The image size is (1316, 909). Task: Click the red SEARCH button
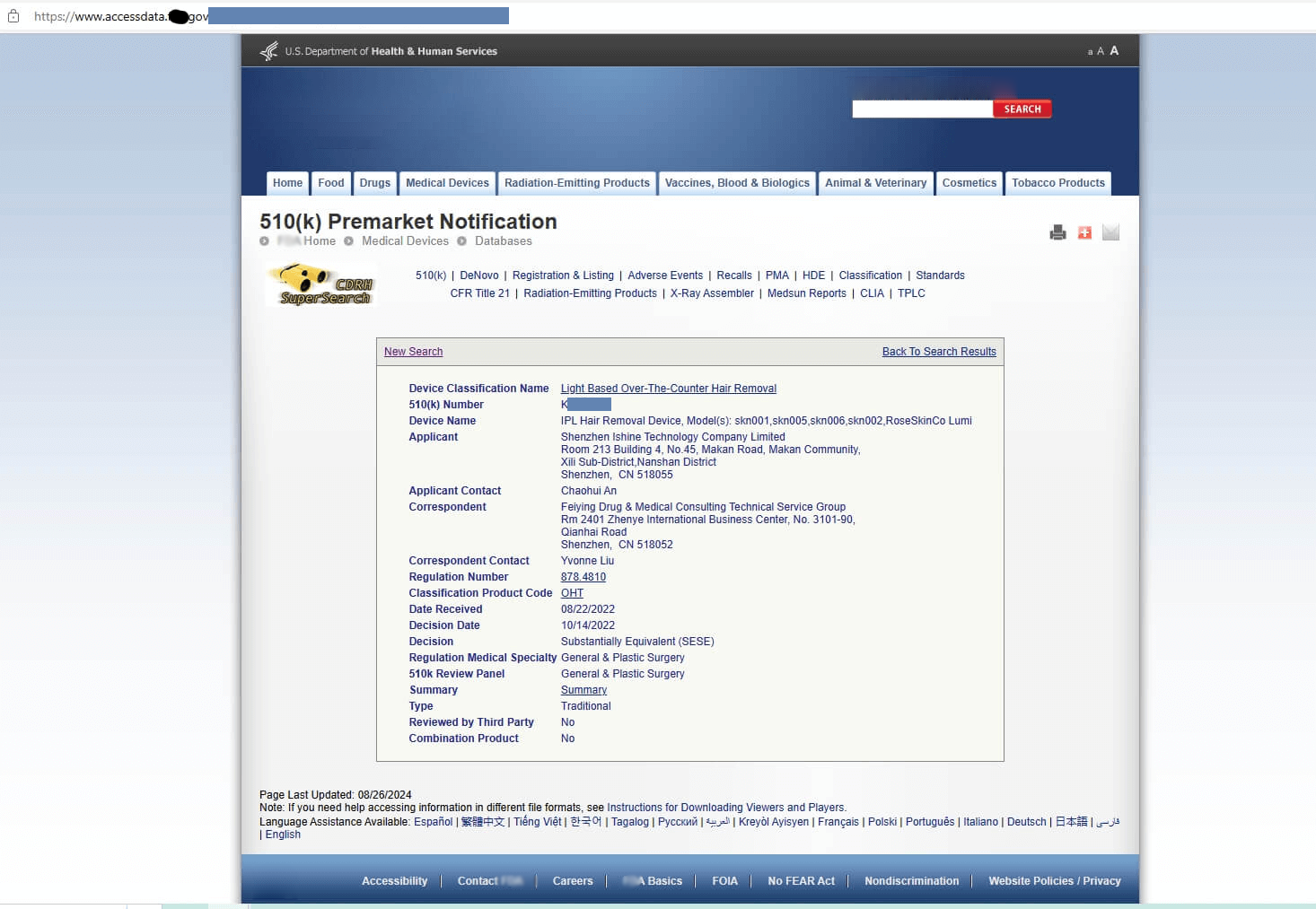tap(1022, 109)
